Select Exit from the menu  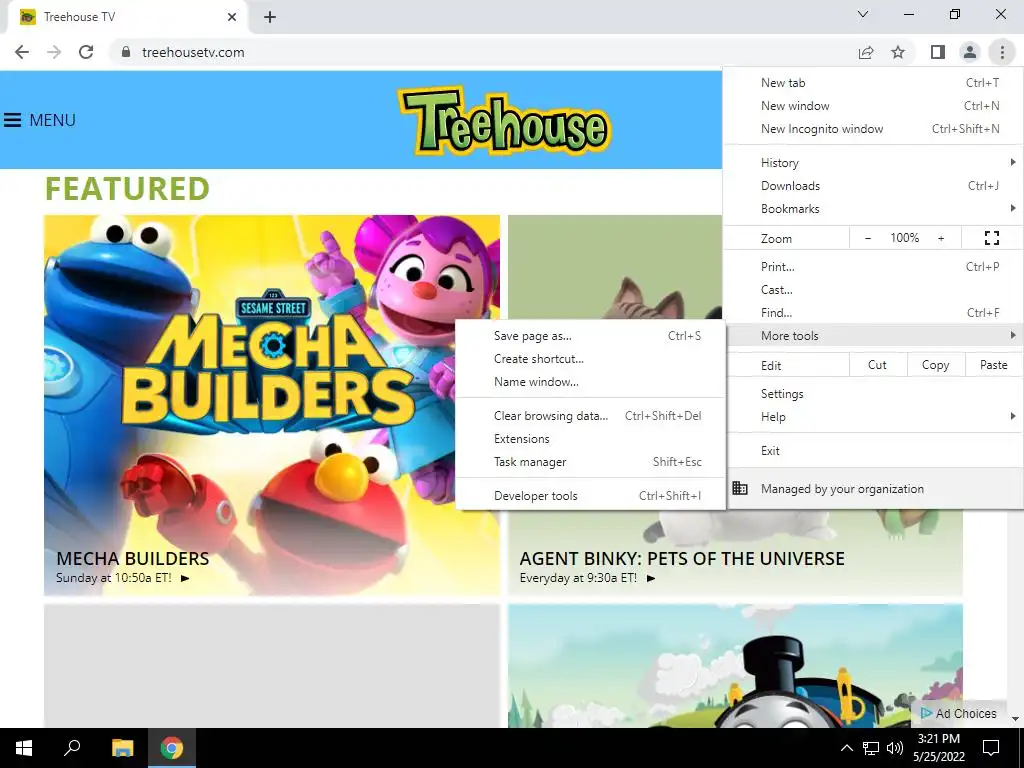point(873,451)
